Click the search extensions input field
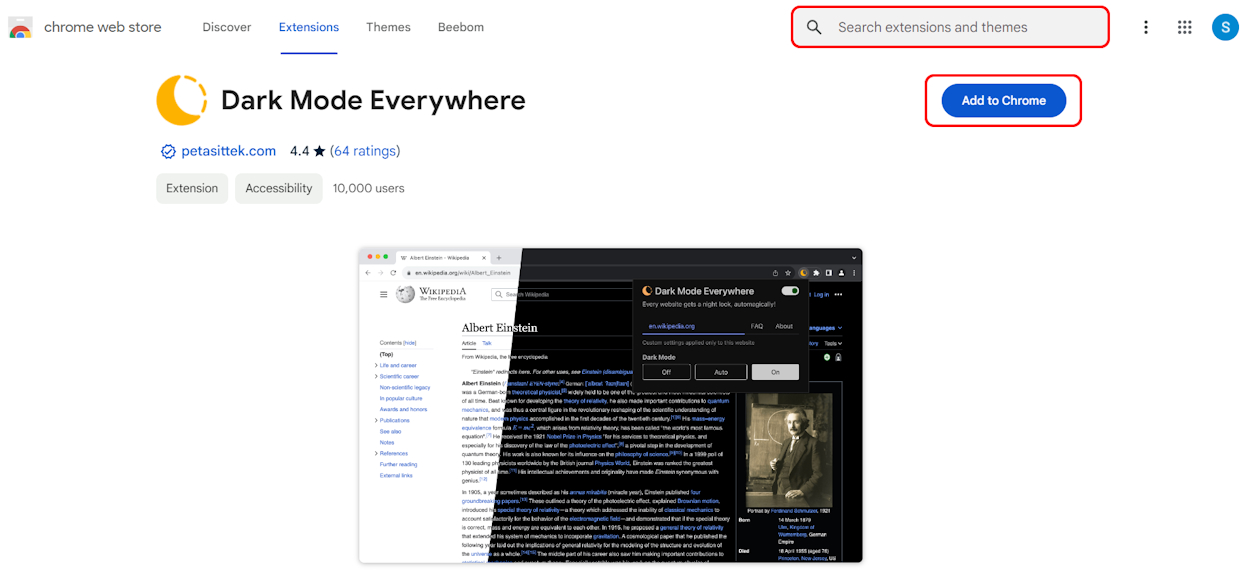This screenshot has height=577, width=1250. pos(950,27)
